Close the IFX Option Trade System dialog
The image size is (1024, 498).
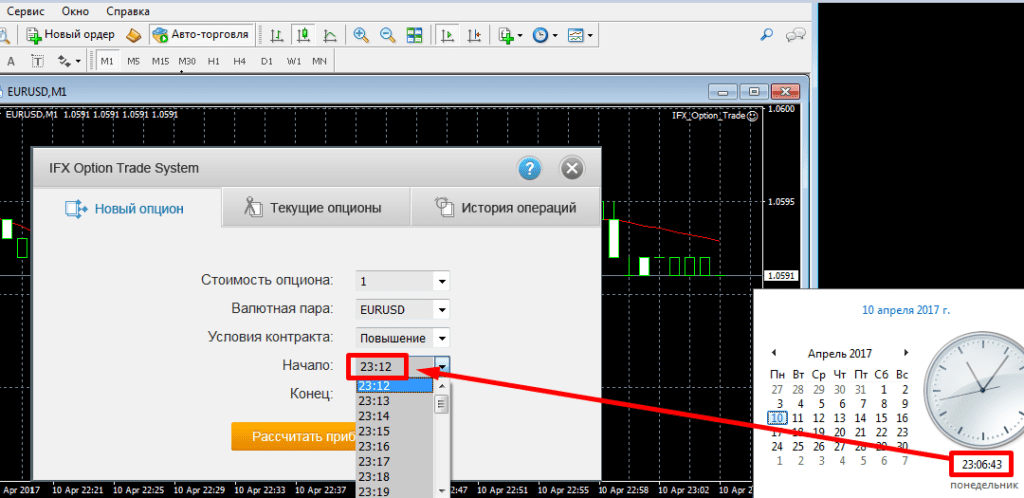tap(571, 169)
